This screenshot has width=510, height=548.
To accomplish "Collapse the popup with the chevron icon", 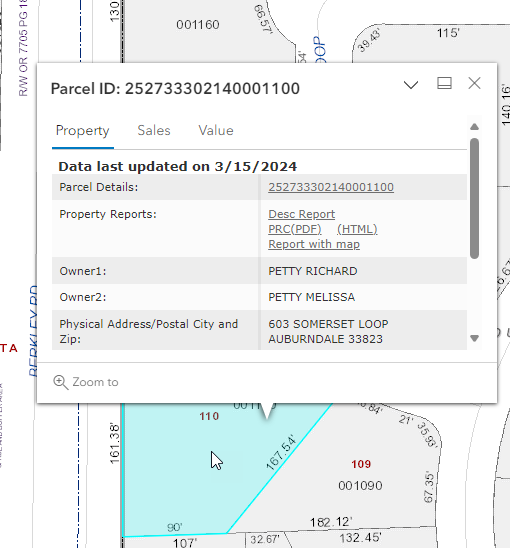I will 411,85.
